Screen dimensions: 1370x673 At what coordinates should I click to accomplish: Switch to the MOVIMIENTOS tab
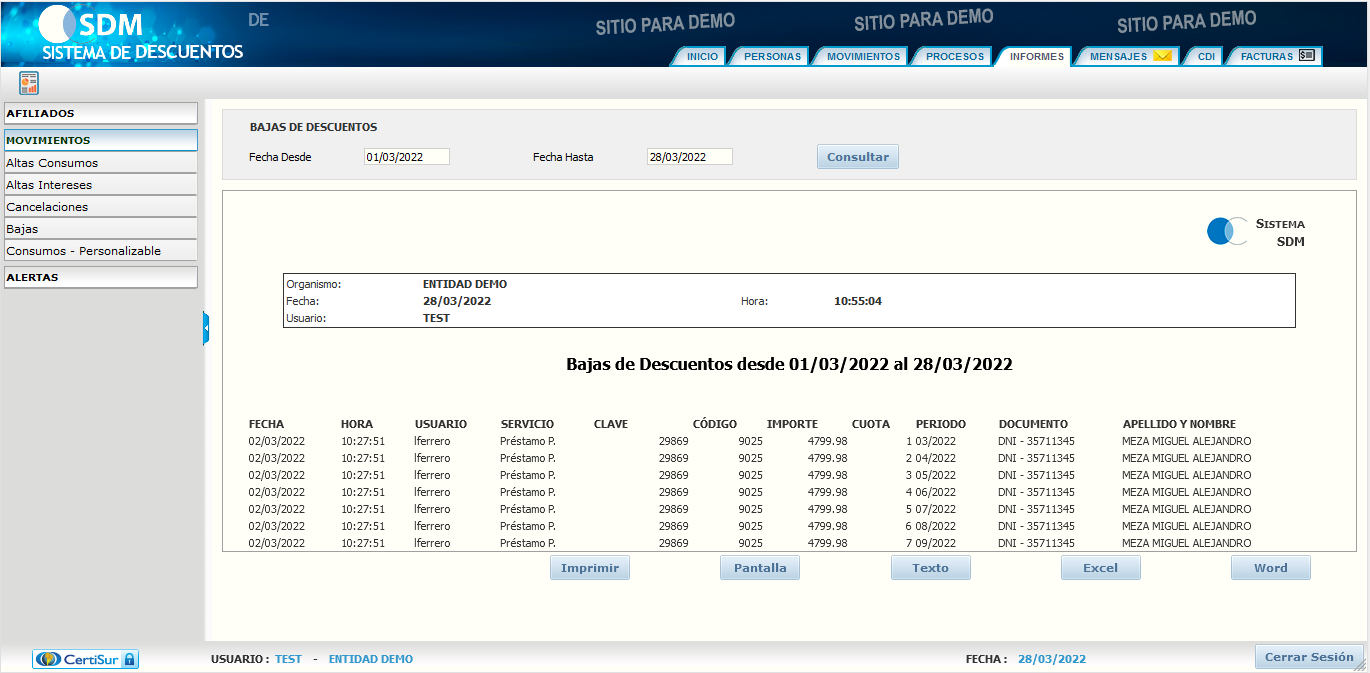(x=863, y=57)
